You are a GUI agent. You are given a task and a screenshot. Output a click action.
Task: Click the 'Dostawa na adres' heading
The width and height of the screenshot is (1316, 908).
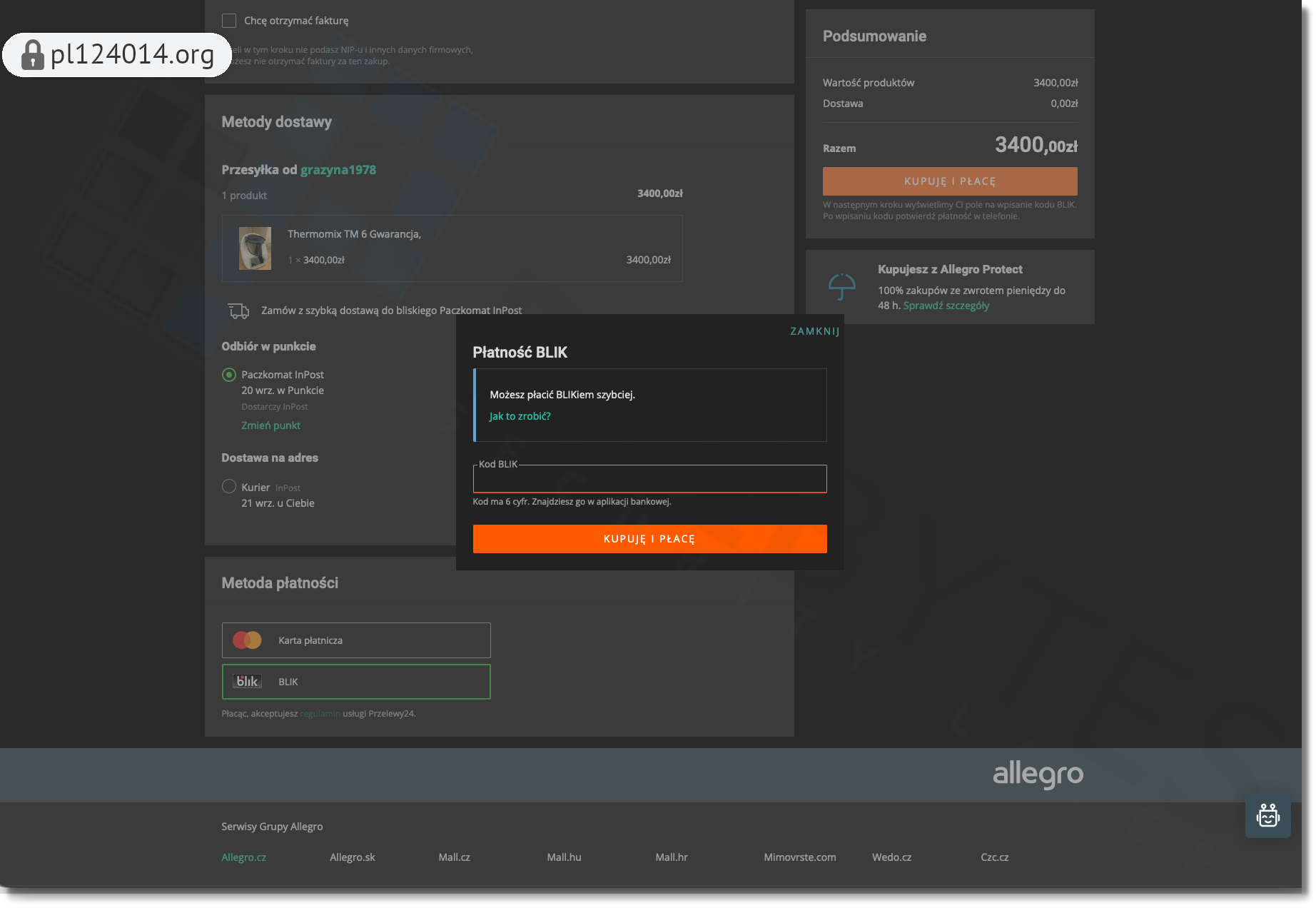coord(270,458)
